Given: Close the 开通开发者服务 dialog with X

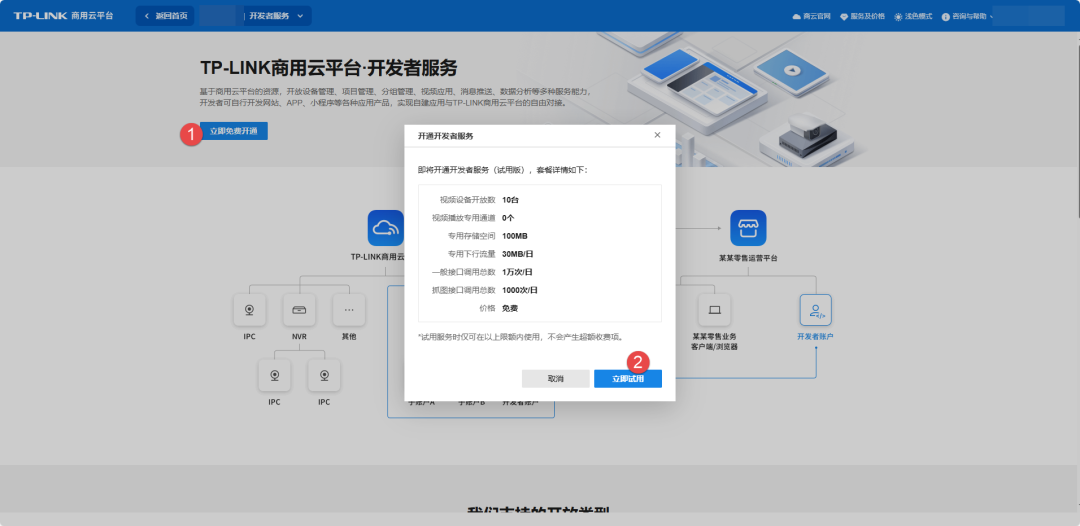Looking at the screenshot, I should coord(657,135).
